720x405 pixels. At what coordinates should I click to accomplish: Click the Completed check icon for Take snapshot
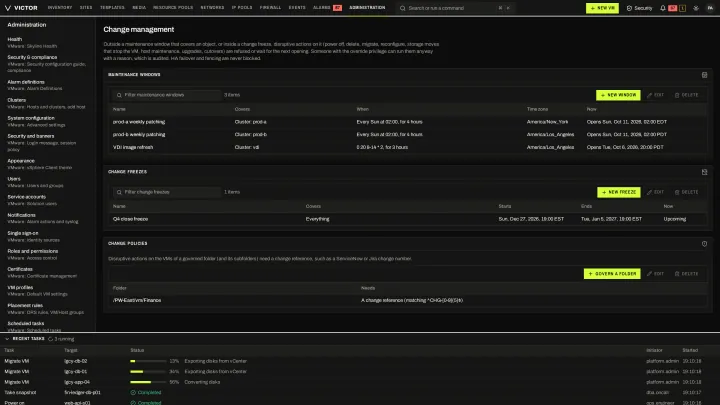(x=133, y=393)
